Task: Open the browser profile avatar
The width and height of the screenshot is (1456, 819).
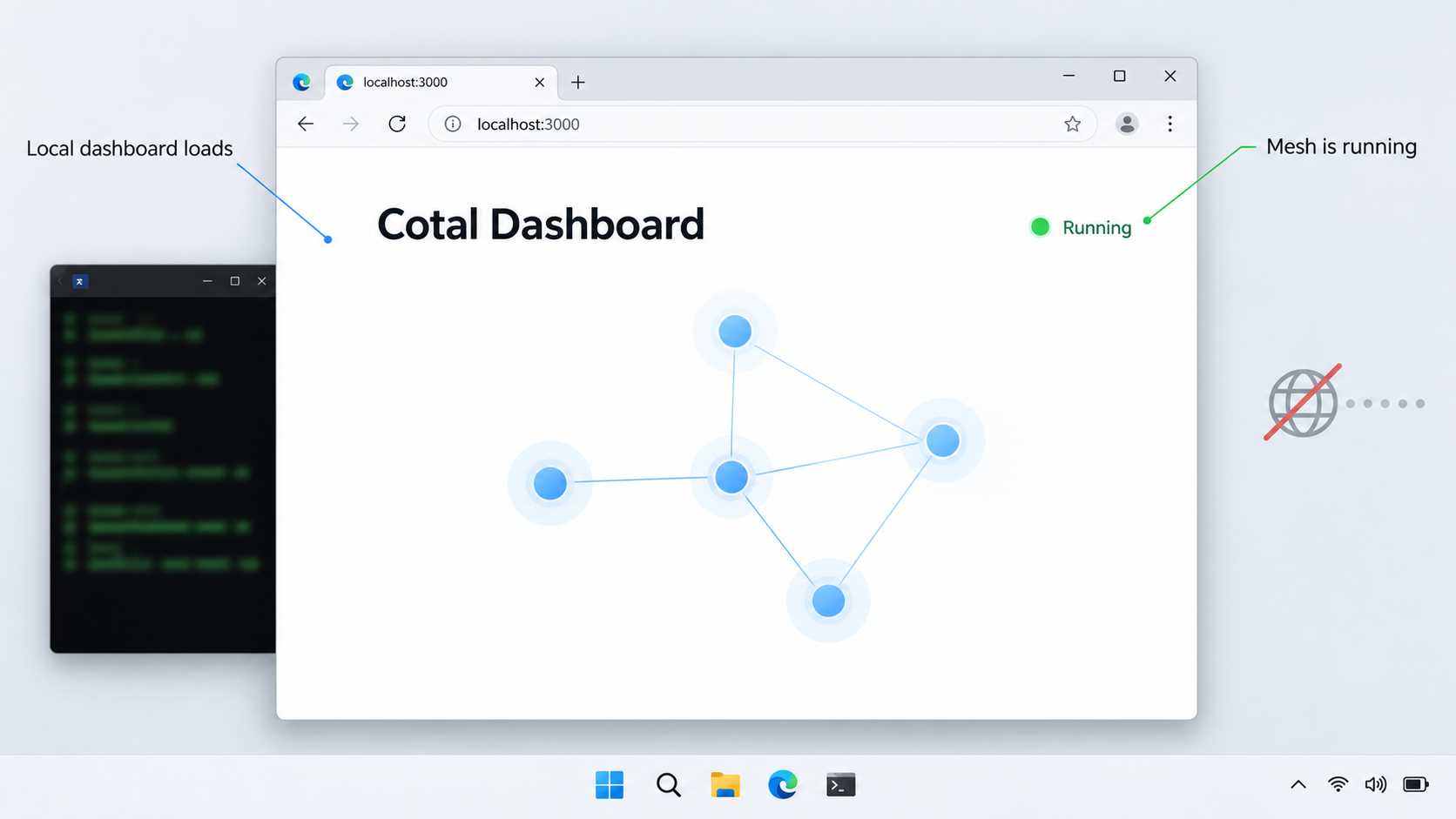Action: click(x=1127, y=124)
